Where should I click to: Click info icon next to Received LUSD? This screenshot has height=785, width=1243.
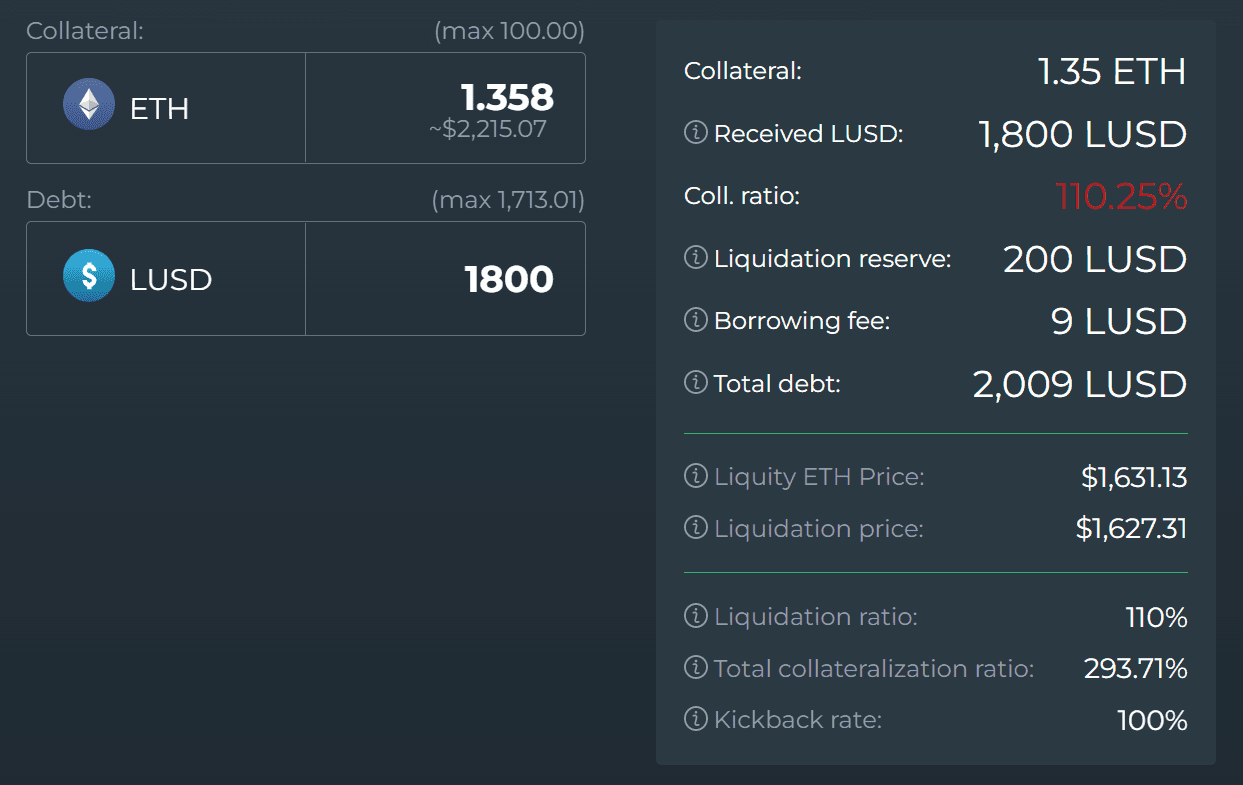coord(695,133)
